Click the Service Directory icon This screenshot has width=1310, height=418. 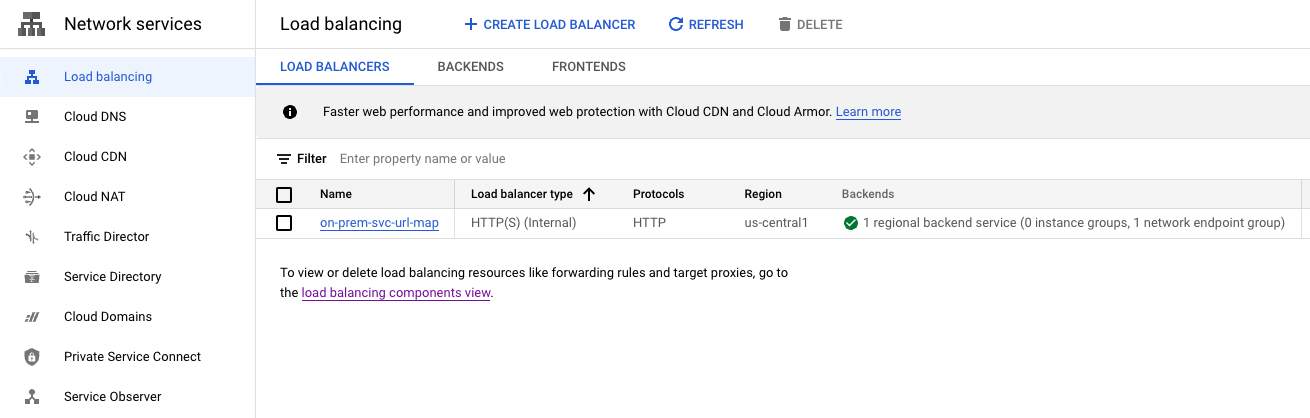click(x=31, y=277)
